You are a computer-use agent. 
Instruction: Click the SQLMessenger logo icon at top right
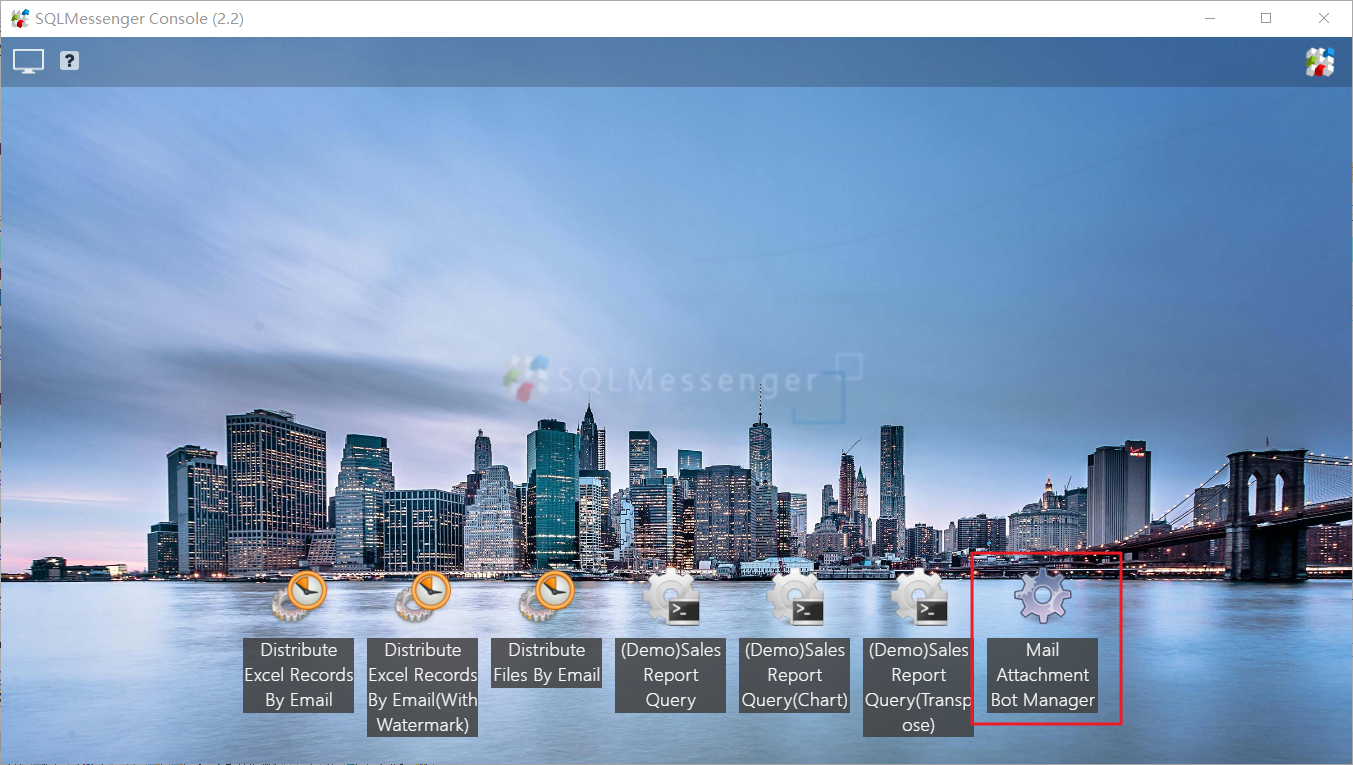pyautogui.click(x=1320, y=62)
